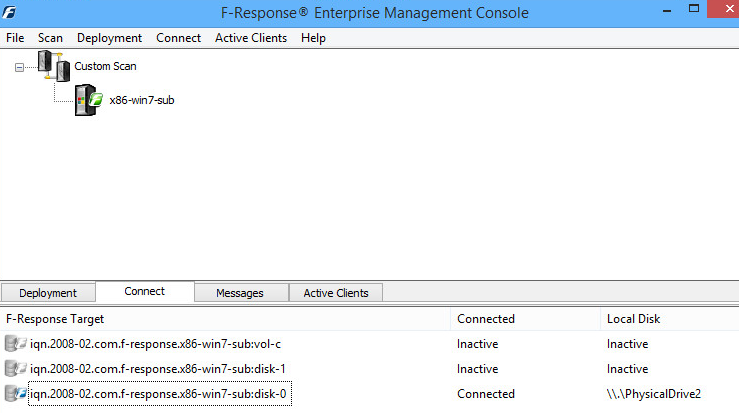Viewport: 739px width, 413px height.
Task: Click the Local Disk column header
Action: (x=670, y=319)
